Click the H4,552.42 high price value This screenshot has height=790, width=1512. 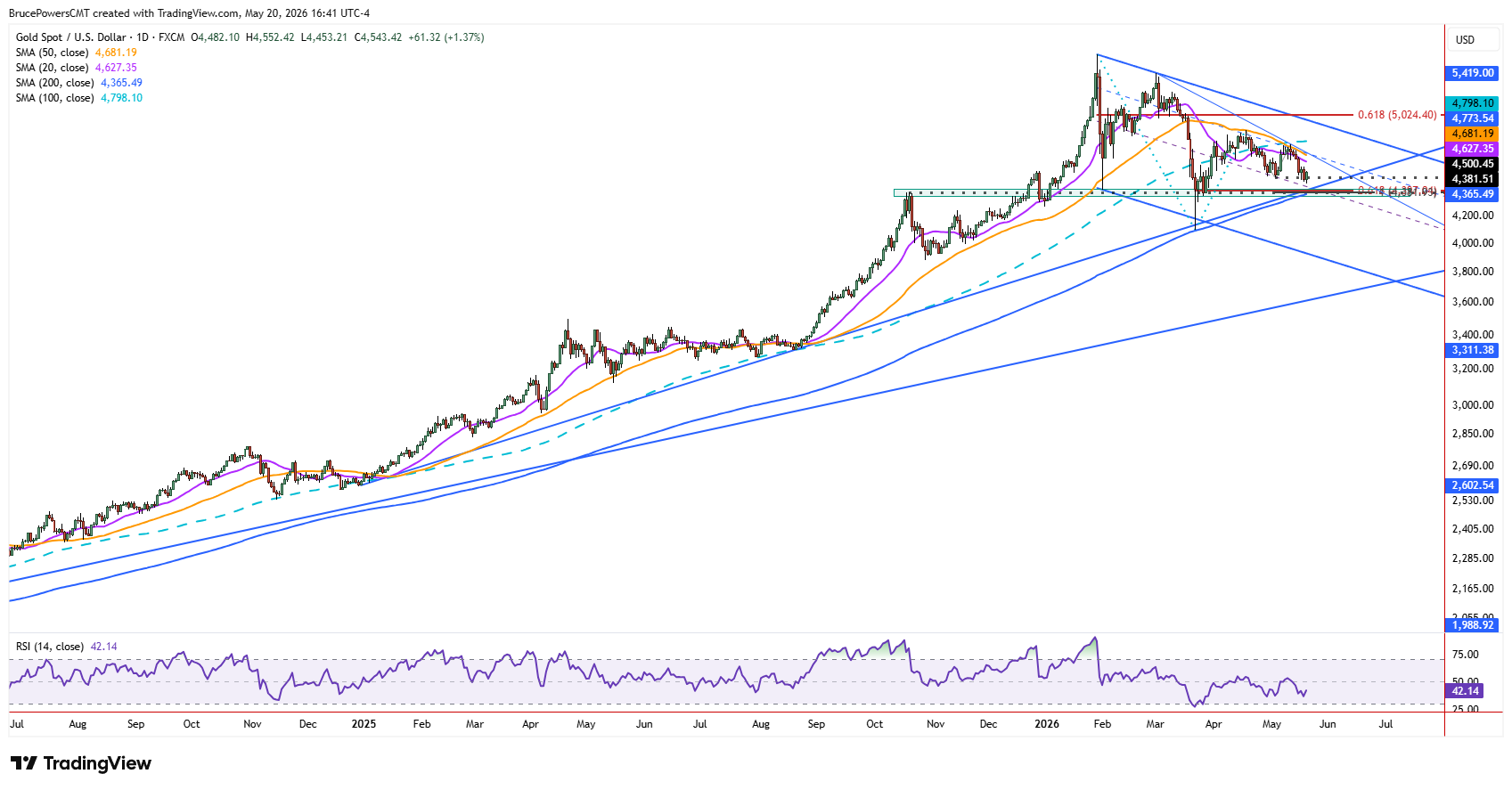point(270,37)
